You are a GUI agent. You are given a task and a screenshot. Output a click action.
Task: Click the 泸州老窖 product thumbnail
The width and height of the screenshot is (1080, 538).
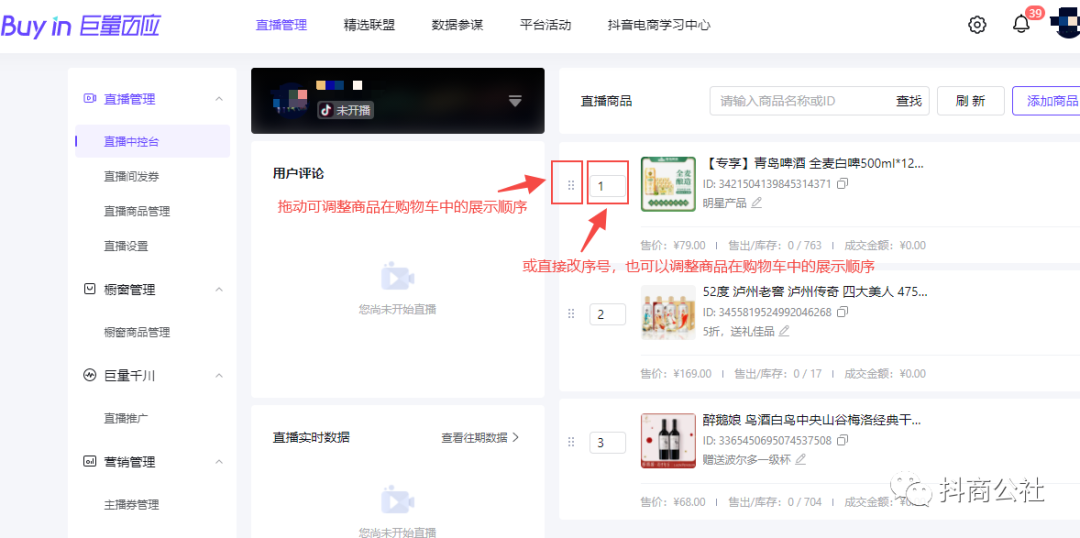667,312
